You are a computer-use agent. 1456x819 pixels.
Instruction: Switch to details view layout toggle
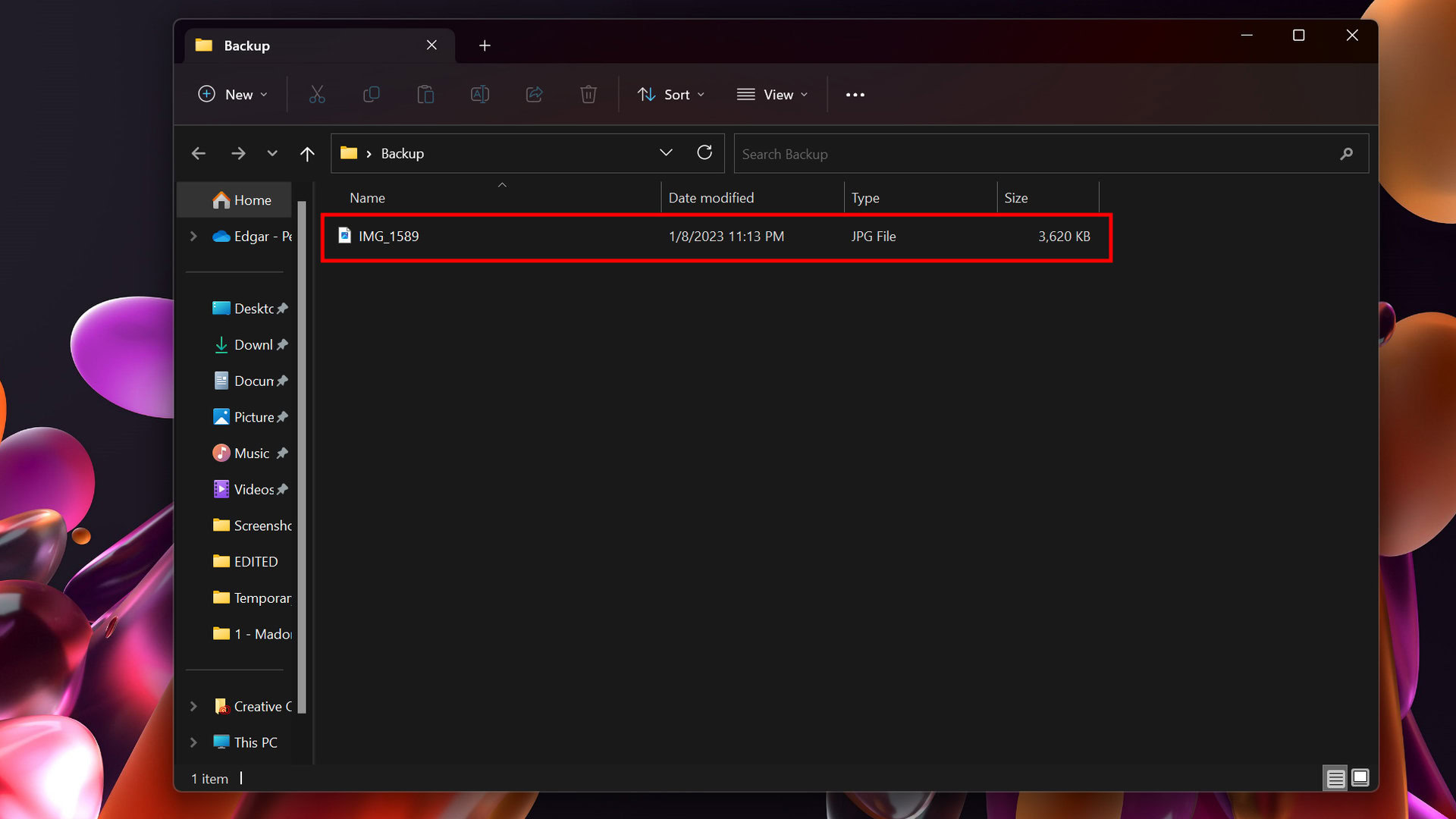pyautogui.click(x=1335, y=778)
